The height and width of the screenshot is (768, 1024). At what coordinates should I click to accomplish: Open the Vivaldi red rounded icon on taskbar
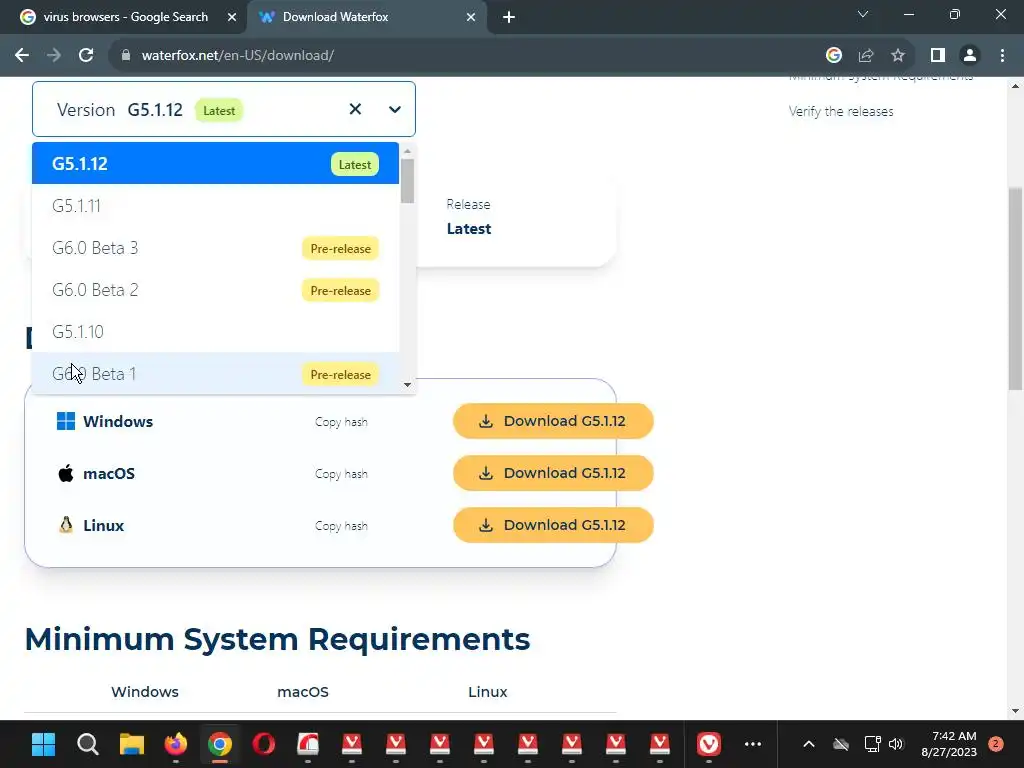[x=709, y=744]
